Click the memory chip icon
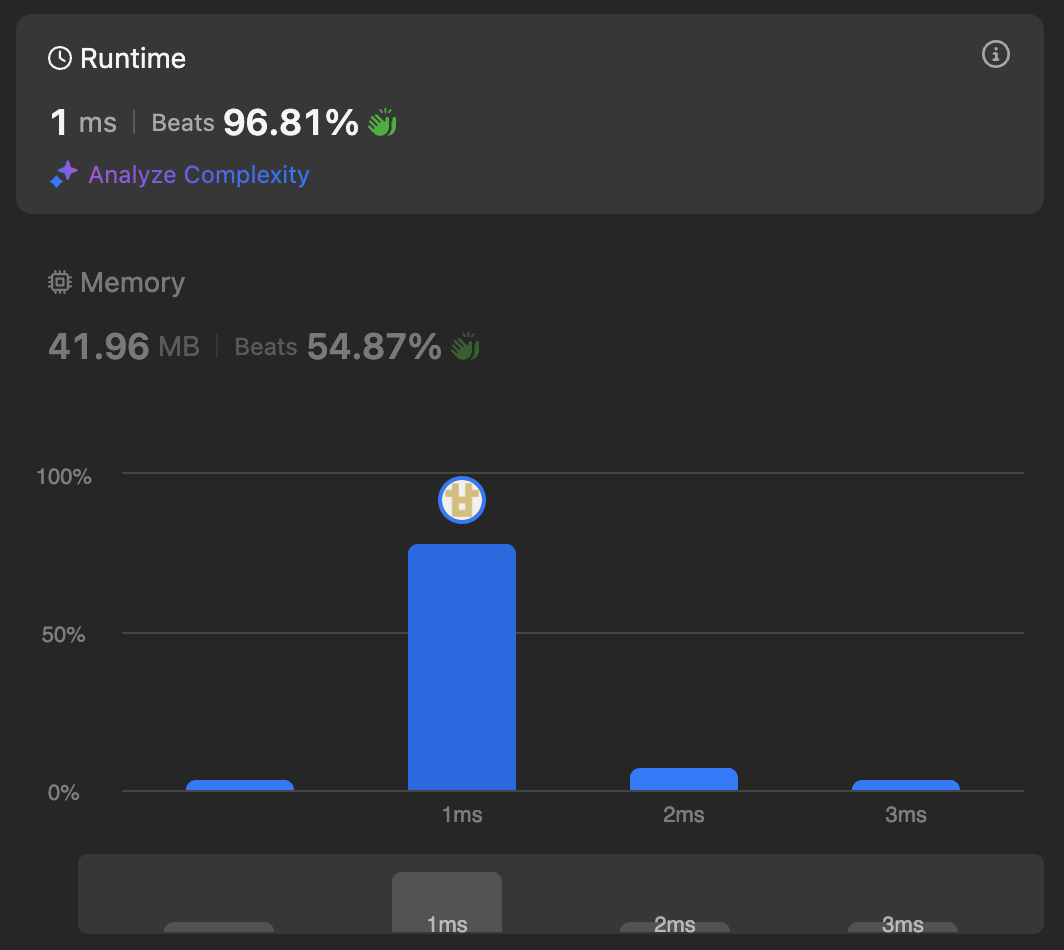This screenshot has height=950, width=1064. point(60,282)
